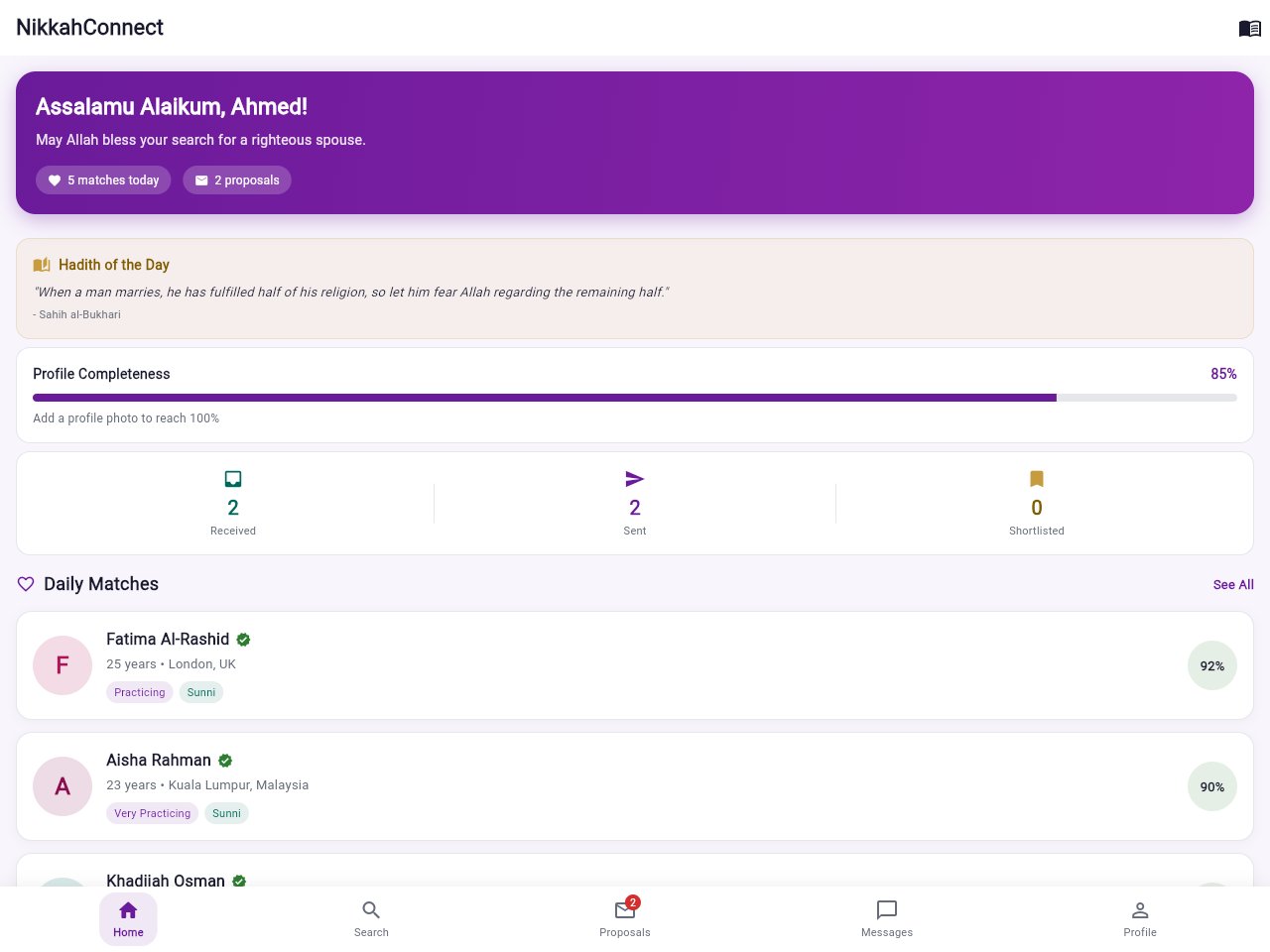The width and height of the screenshot is (1270, 952).
Task: Click the Fatima Al-Rashid name
Action: [x=168, y=640]
